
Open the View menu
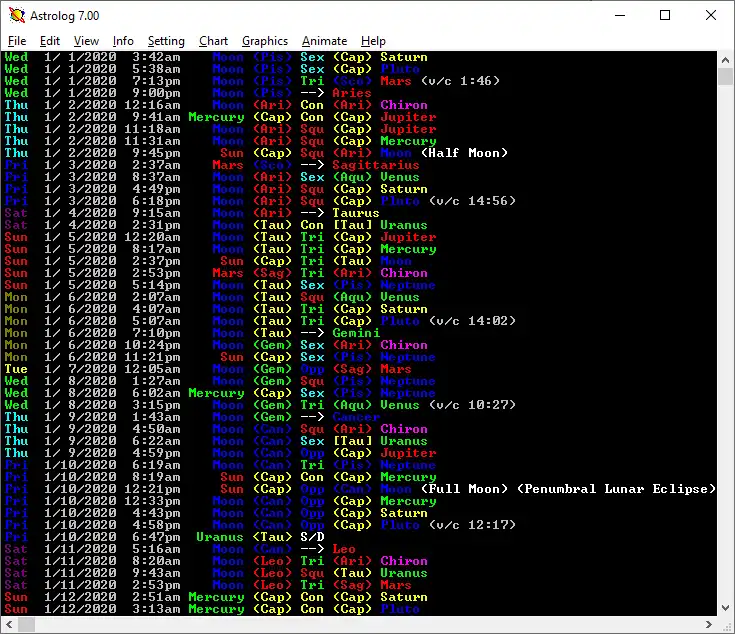(86, 41)
